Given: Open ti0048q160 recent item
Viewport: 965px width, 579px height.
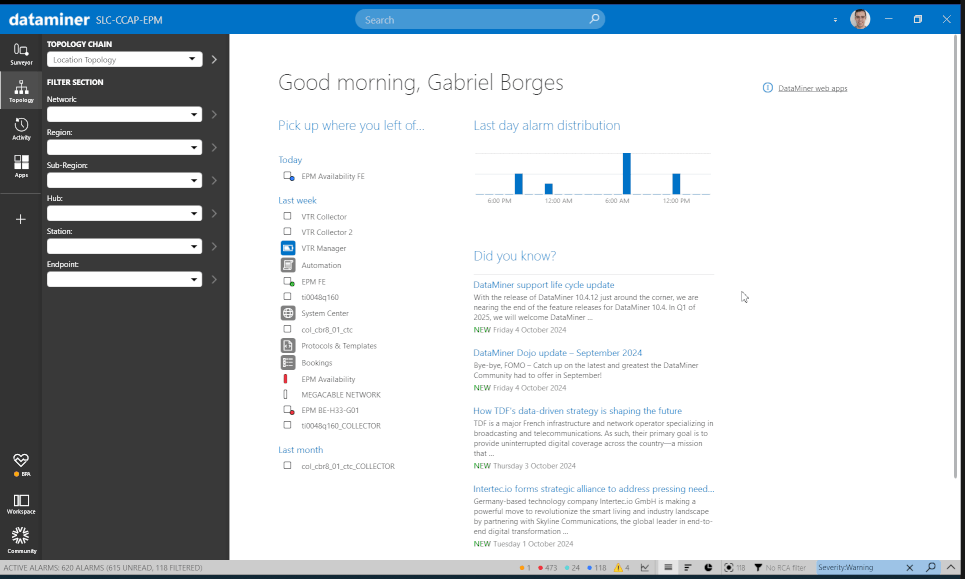Looking at the screenshot, I should coord(319,297).
